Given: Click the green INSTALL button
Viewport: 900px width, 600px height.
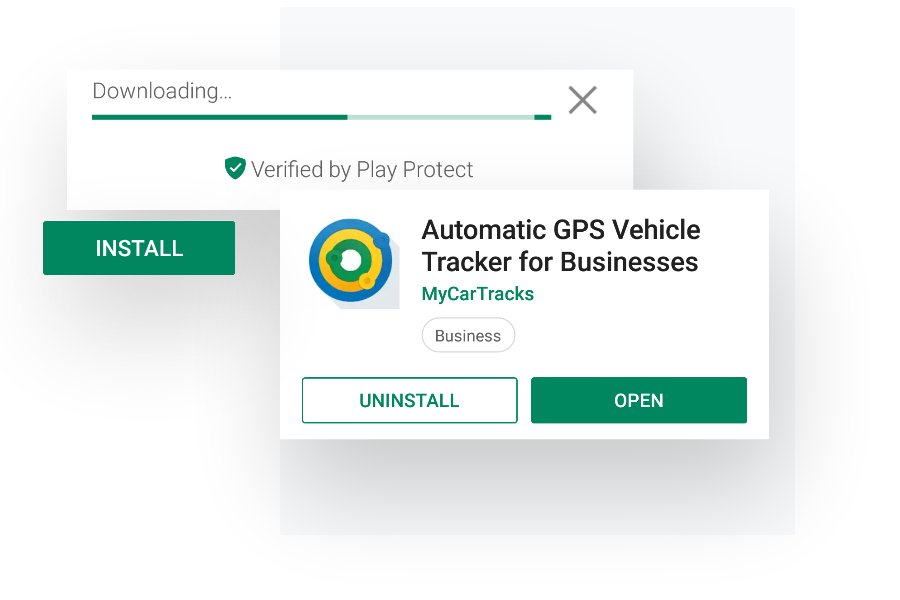Looking at the screenshot, I should [x=139, y=248].
